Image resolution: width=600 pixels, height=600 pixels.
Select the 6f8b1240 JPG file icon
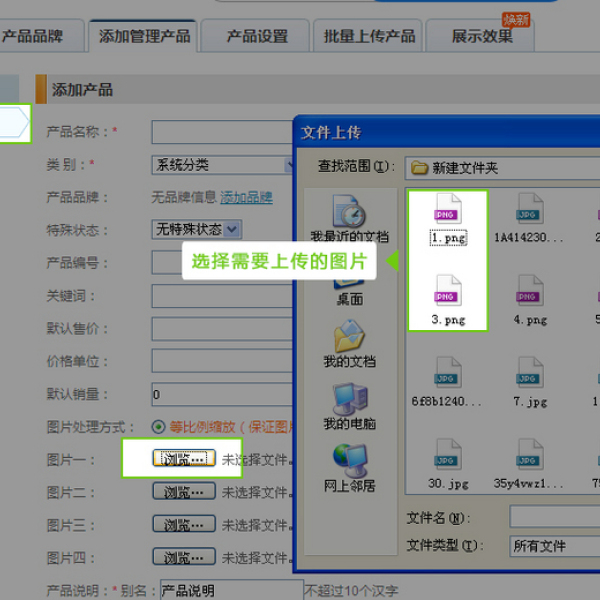(x=448, y=373)
